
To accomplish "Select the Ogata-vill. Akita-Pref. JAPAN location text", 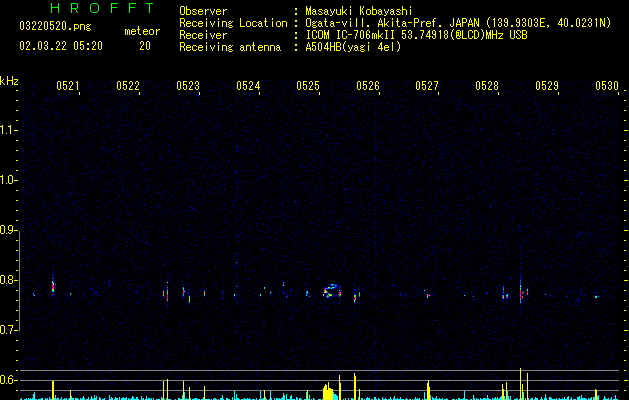I will (393, 23).
